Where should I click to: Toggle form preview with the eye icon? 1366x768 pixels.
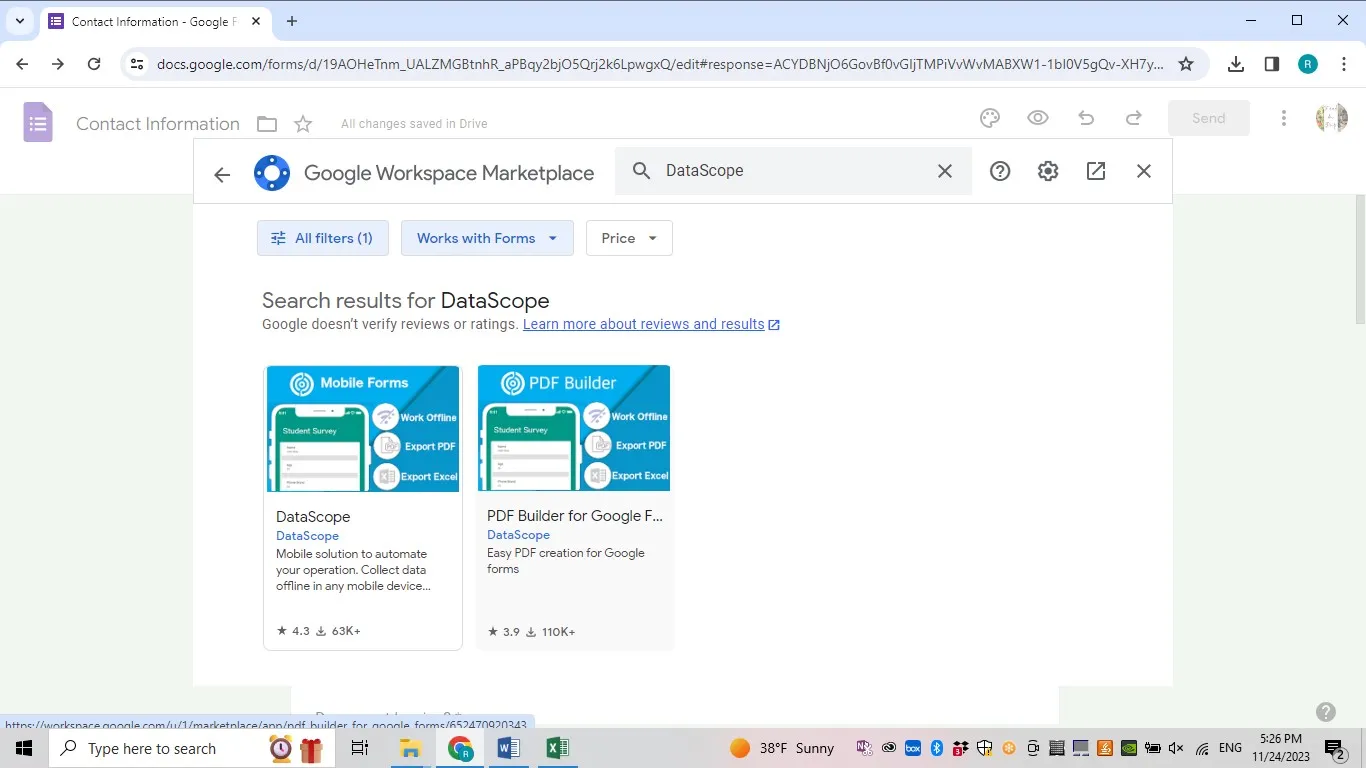point(1037,117)
